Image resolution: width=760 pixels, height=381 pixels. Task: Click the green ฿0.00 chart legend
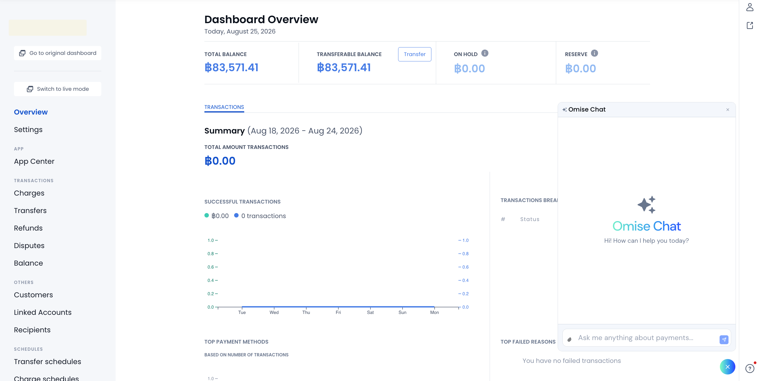click(x=217, y=216)
